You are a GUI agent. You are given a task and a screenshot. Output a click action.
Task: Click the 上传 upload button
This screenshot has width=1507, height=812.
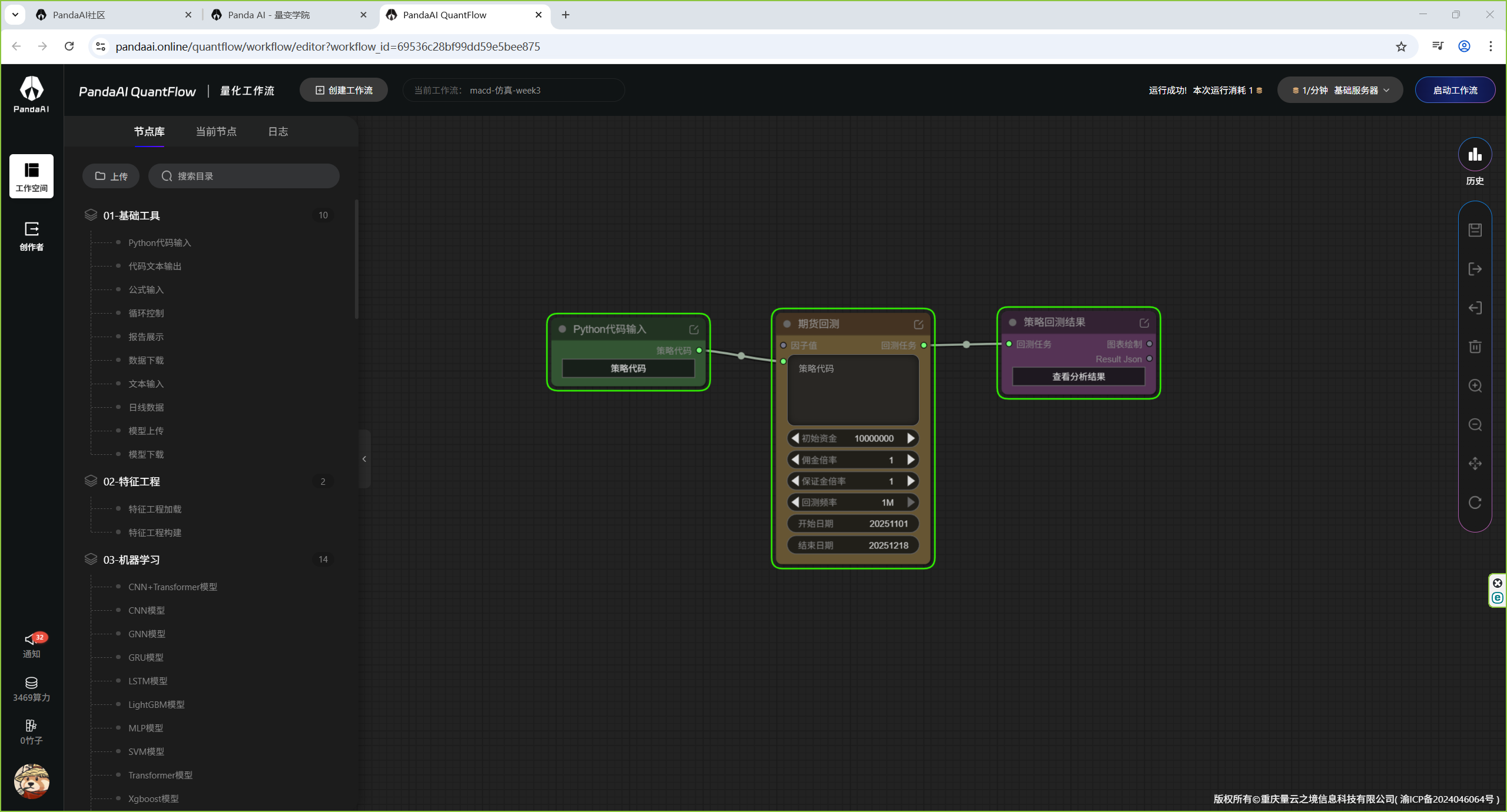click(111, 176)
